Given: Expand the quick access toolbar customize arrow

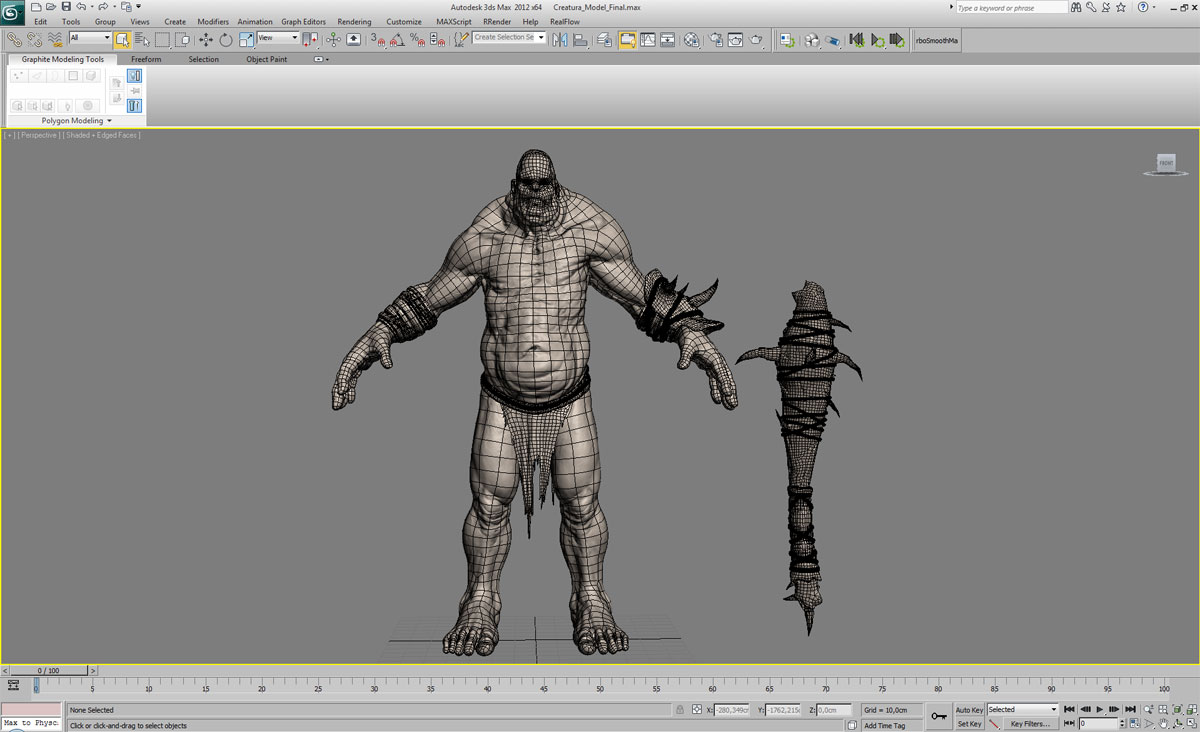Looking at the screenshot, I should coord(138,7).
